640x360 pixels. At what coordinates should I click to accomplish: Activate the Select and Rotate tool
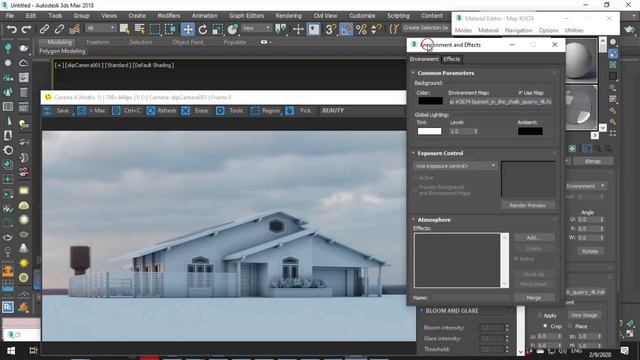coord(203,29)
